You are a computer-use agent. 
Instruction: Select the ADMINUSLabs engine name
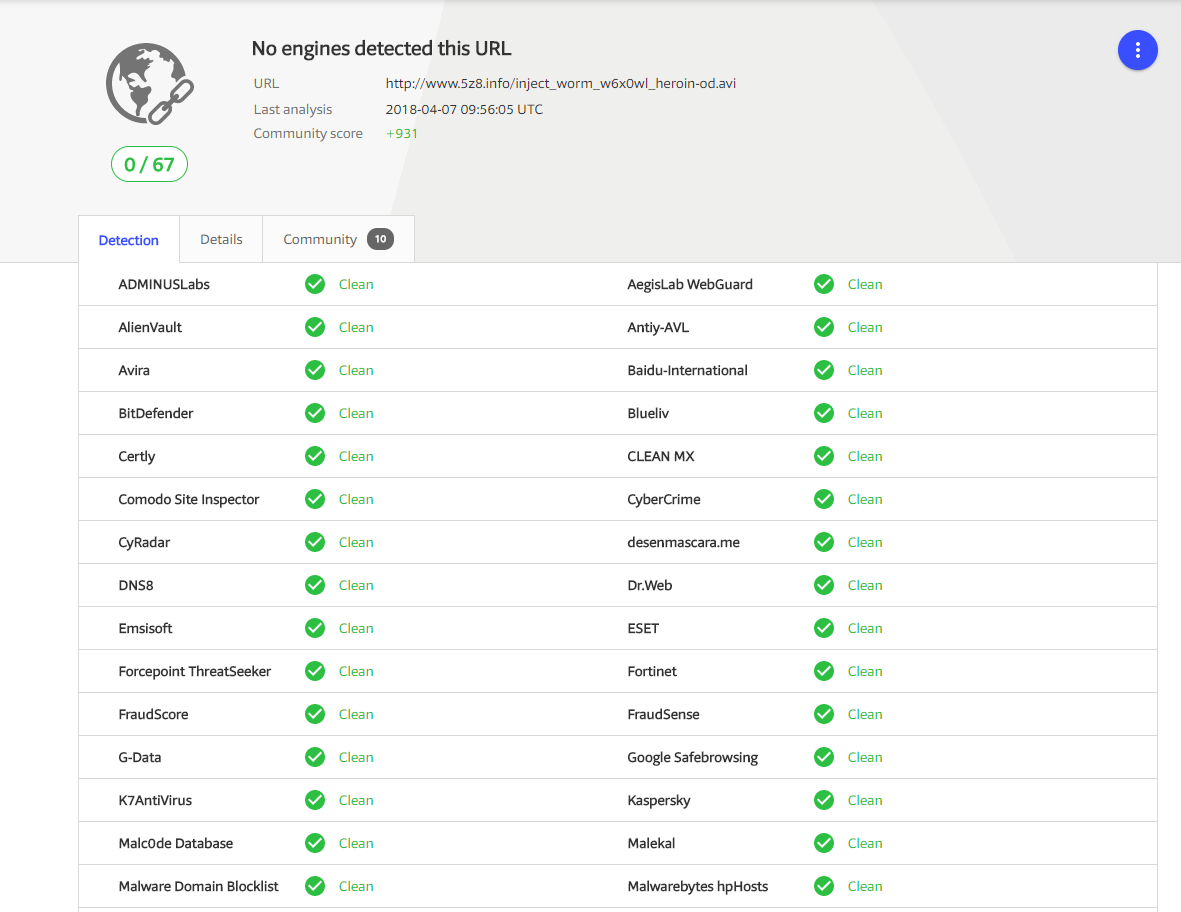[163, 284]
